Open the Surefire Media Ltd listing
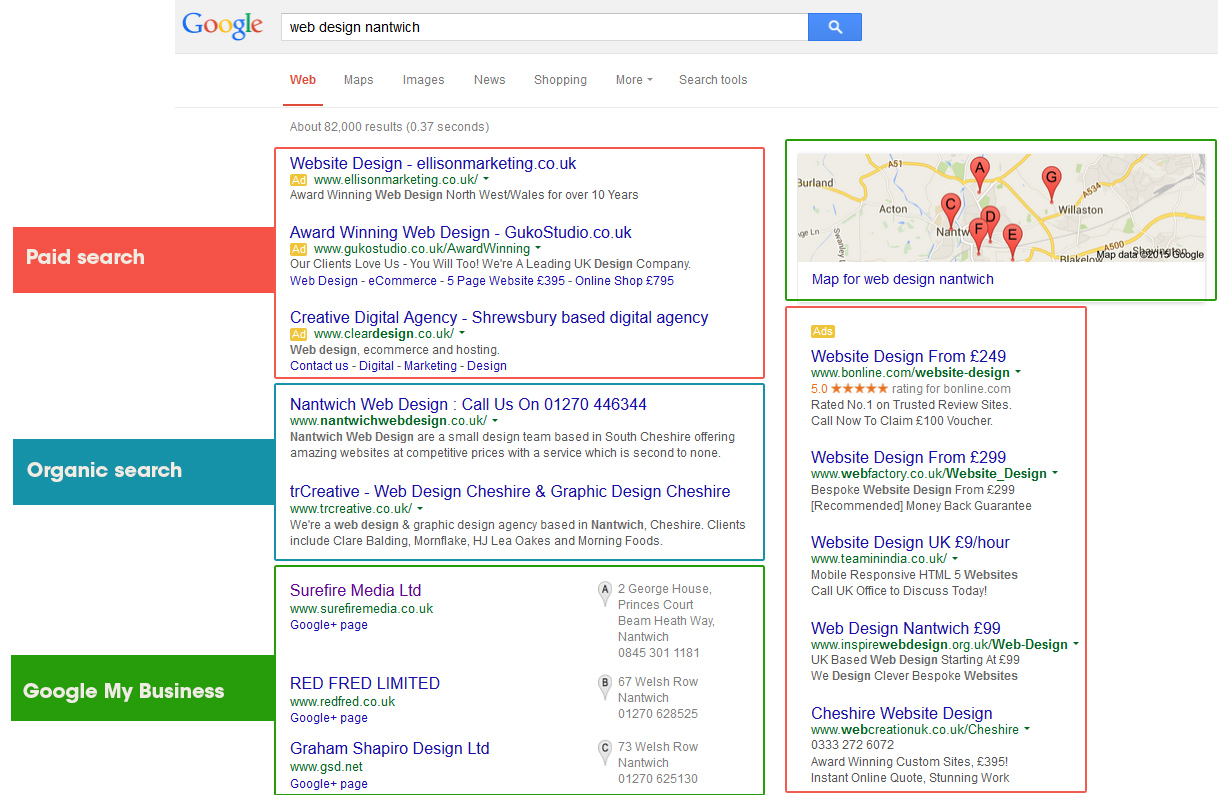Viewport: 1218px width, 795px height. (x=356, y=590)
